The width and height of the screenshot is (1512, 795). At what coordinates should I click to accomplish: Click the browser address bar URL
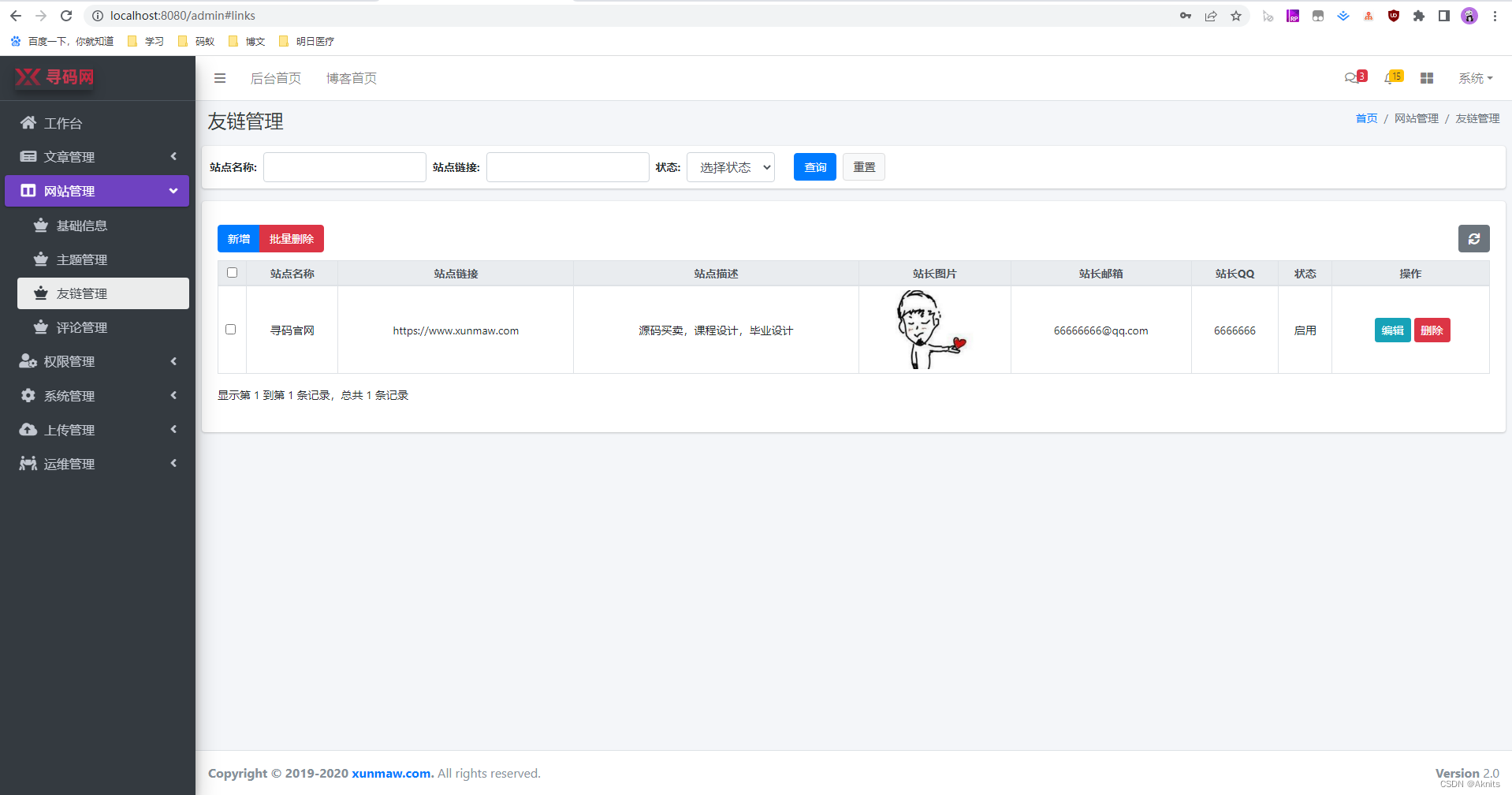[183, 16]
